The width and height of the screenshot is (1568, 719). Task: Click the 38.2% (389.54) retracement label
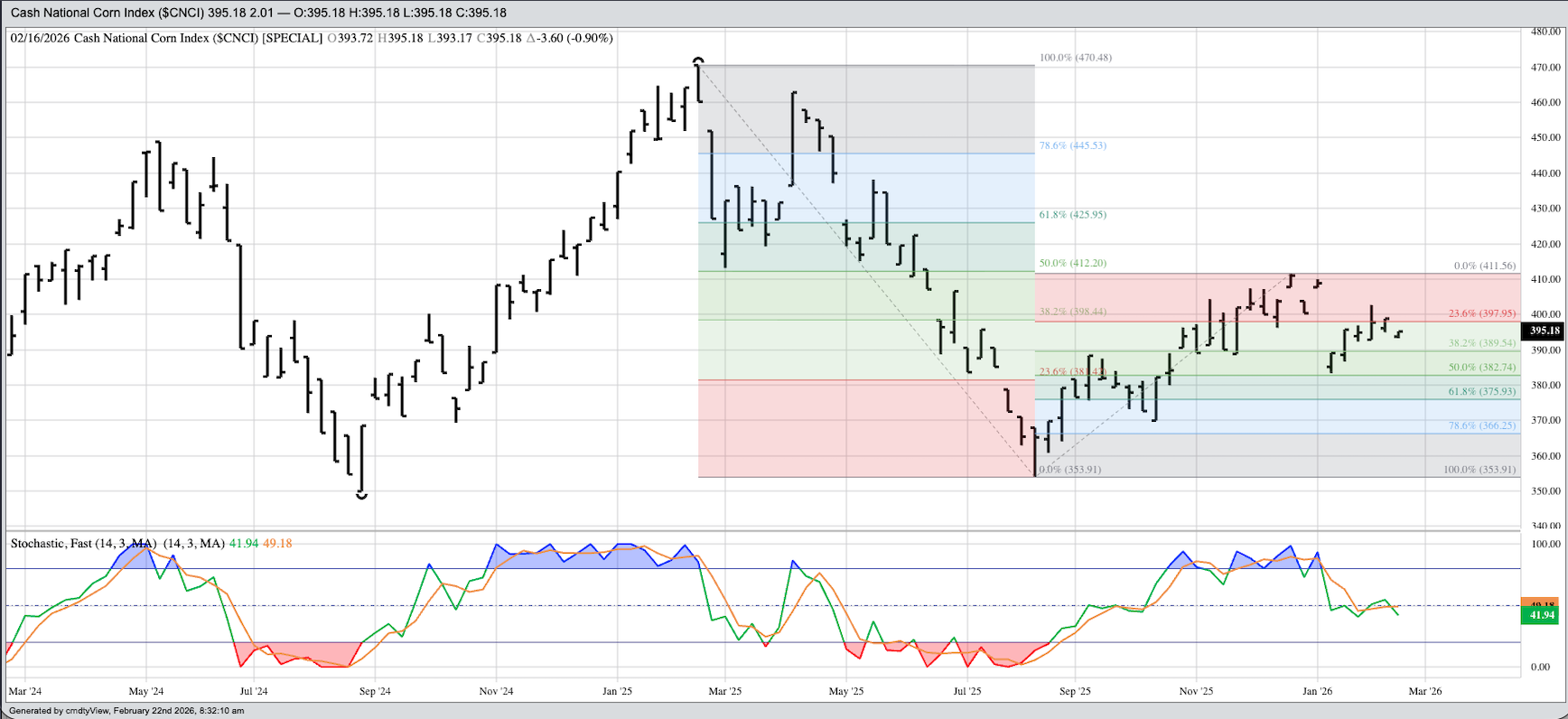point(1481,343)
